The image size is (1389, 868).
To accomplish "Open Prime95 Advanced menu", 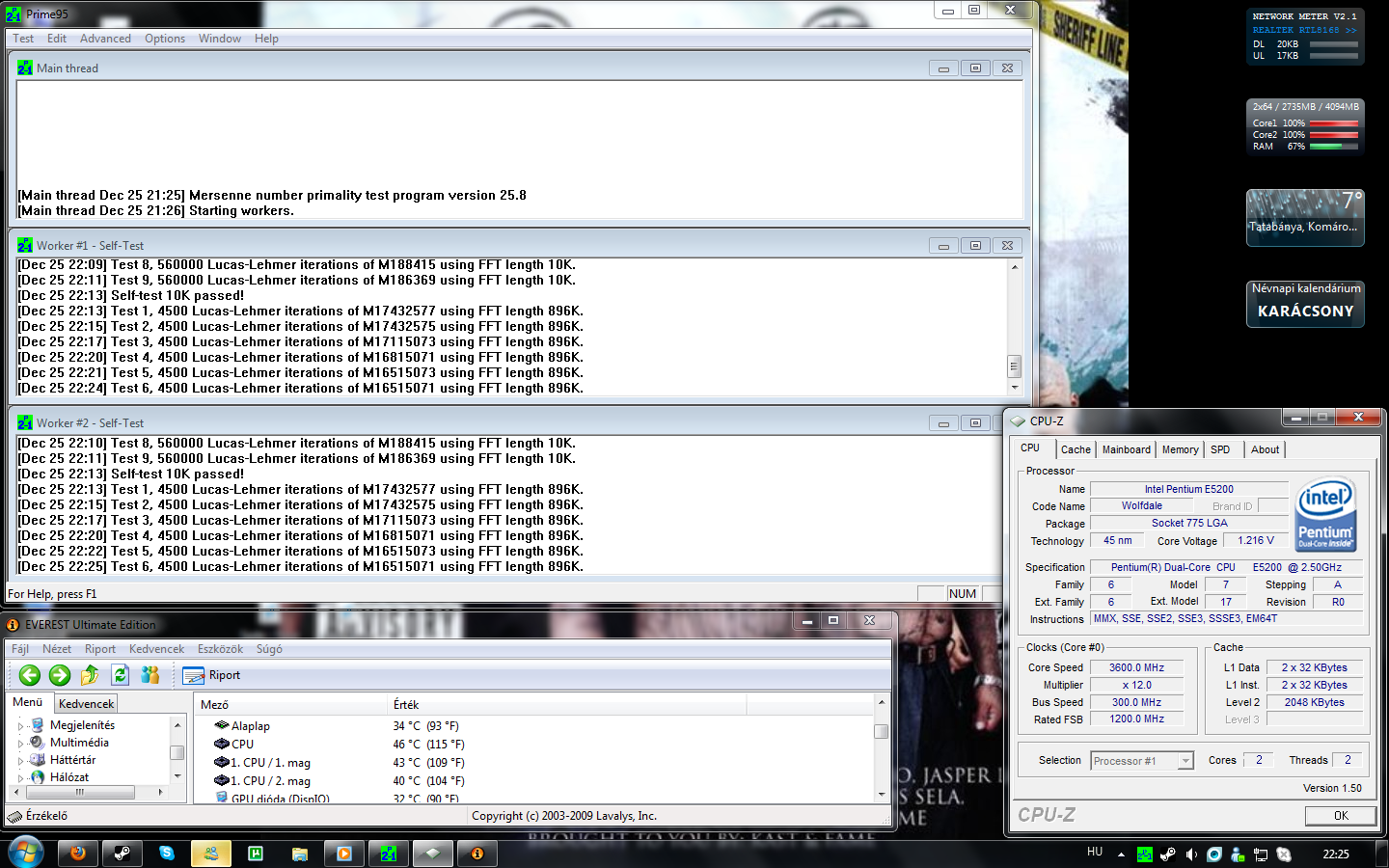I will click(105, 39).
